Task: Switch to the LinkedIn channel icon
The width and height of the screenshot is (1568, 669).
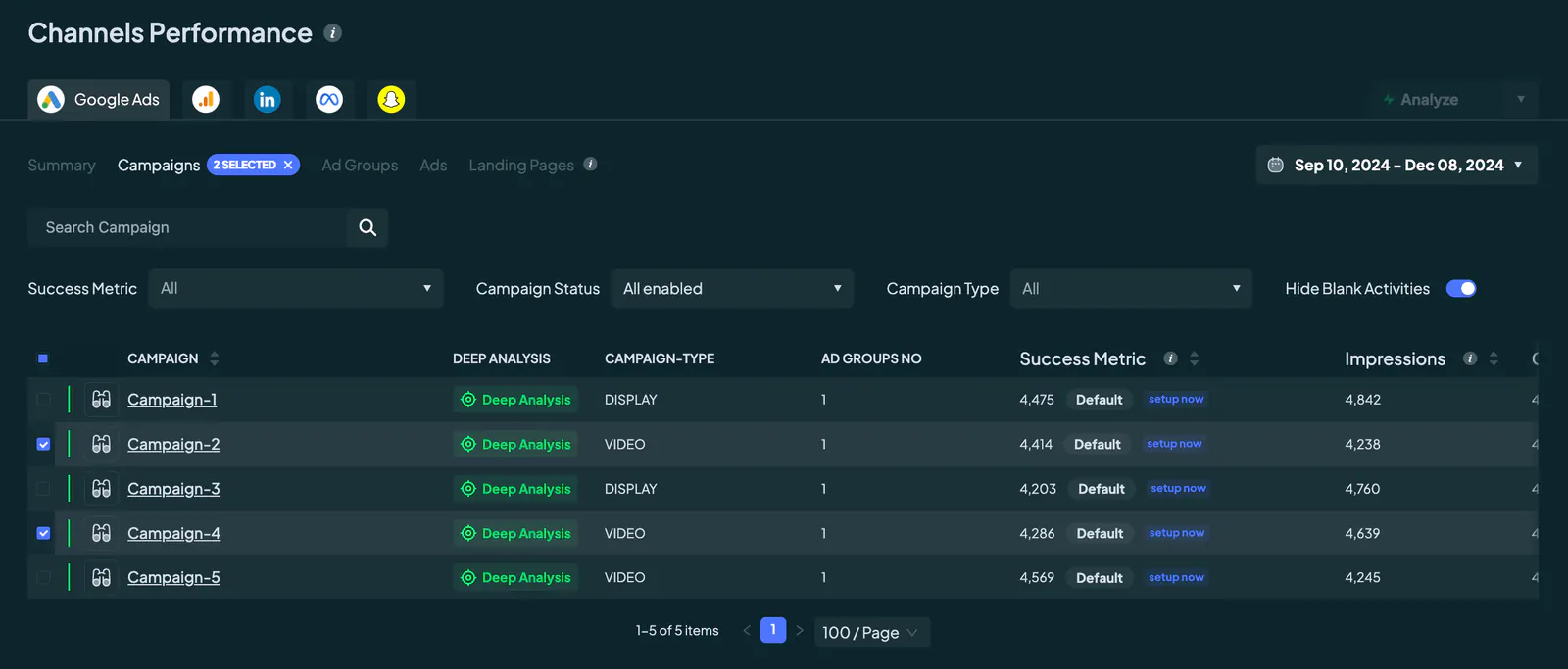Action: 267,99
